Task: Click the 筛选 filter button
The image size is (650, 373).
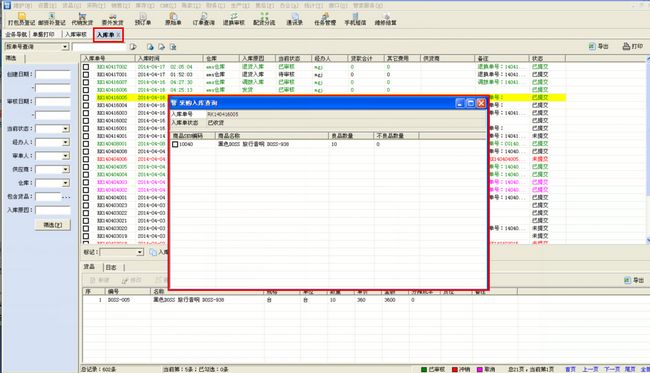Action: point(53,225)
